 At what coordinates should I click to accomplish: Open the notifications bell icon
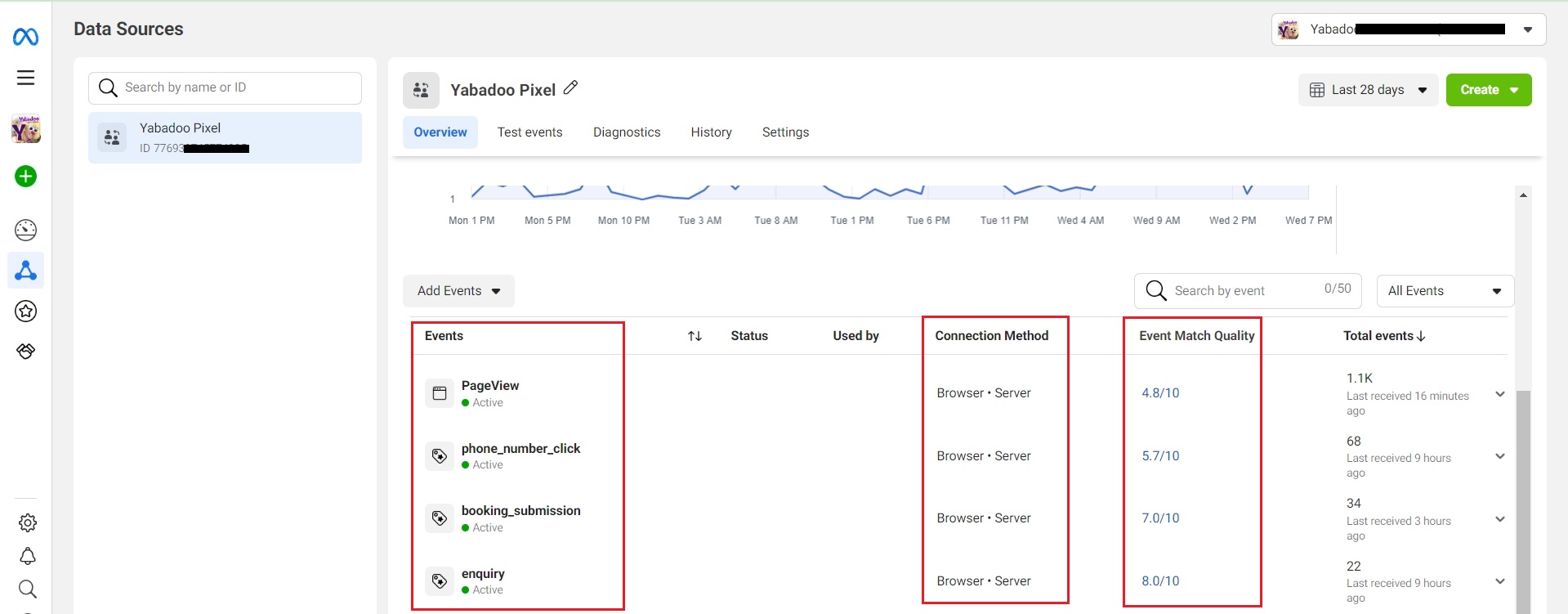pyautogui.click(x=27, y=556)
